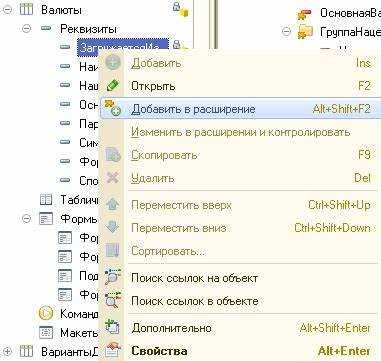Screen dimensions: 381x361
Task: Collapse the Валюты tree node
Action: [7, 10]
